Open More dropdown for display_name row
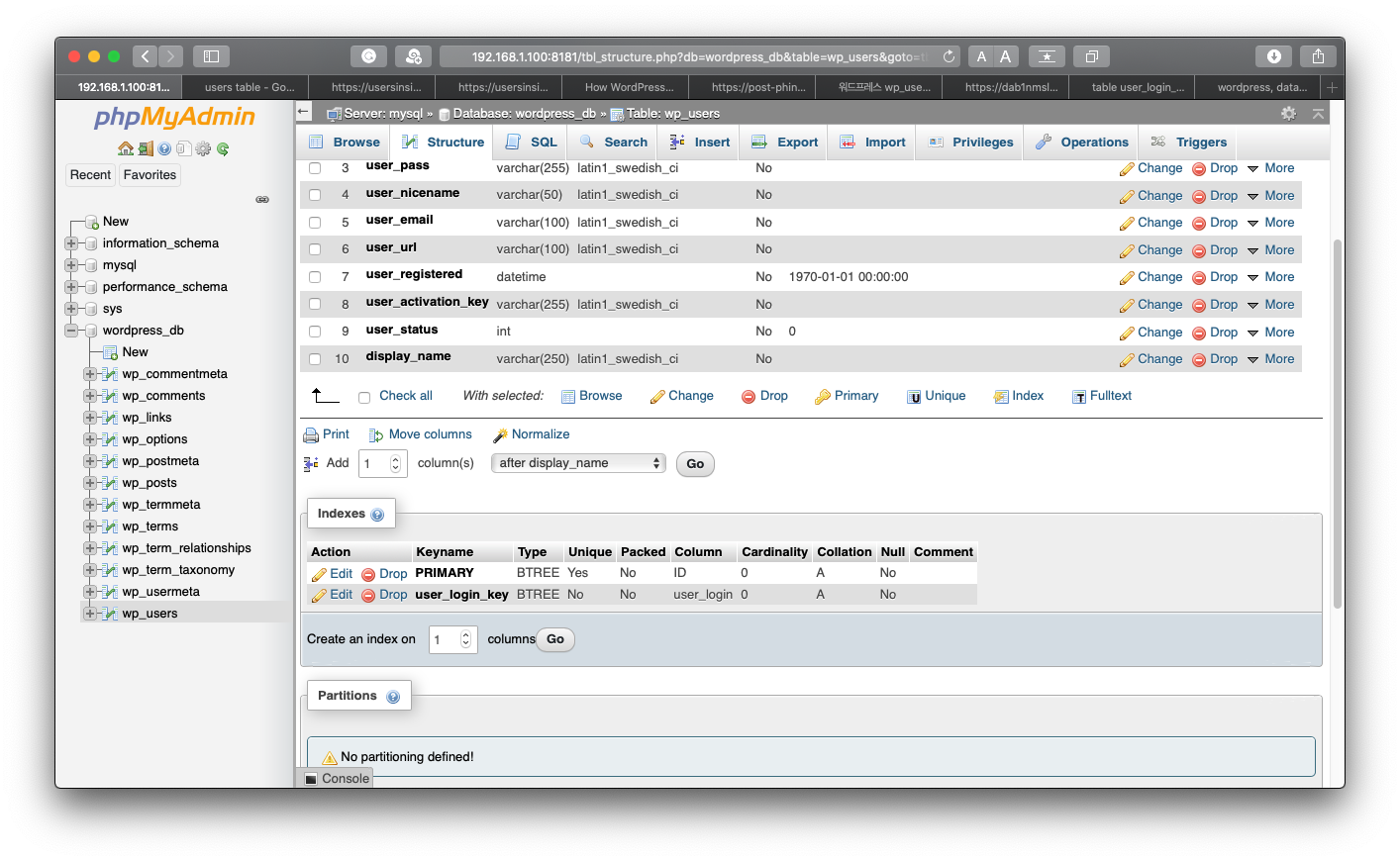This screenshot has width=1400, height=861. point(1270,359)
